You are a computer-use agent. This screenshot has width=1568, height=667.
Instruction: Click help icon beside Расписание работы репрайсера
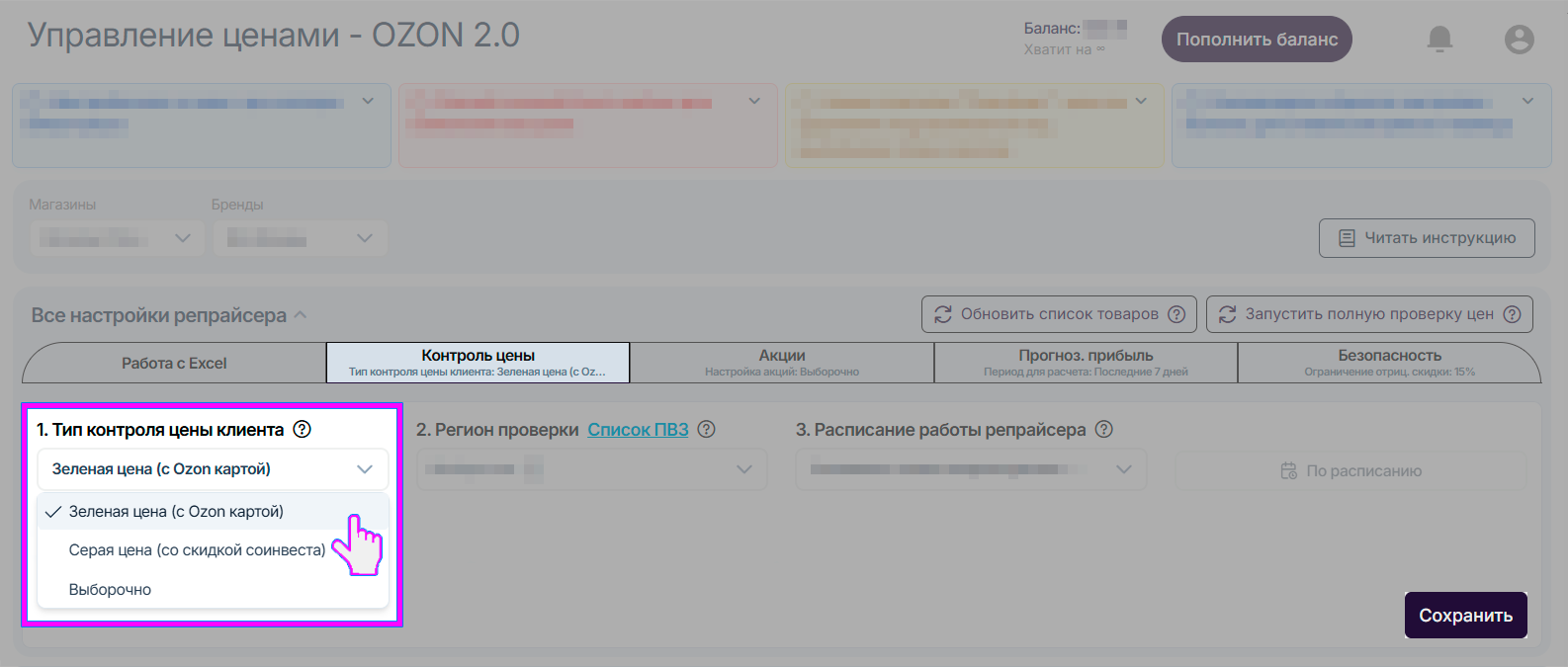1104,429
